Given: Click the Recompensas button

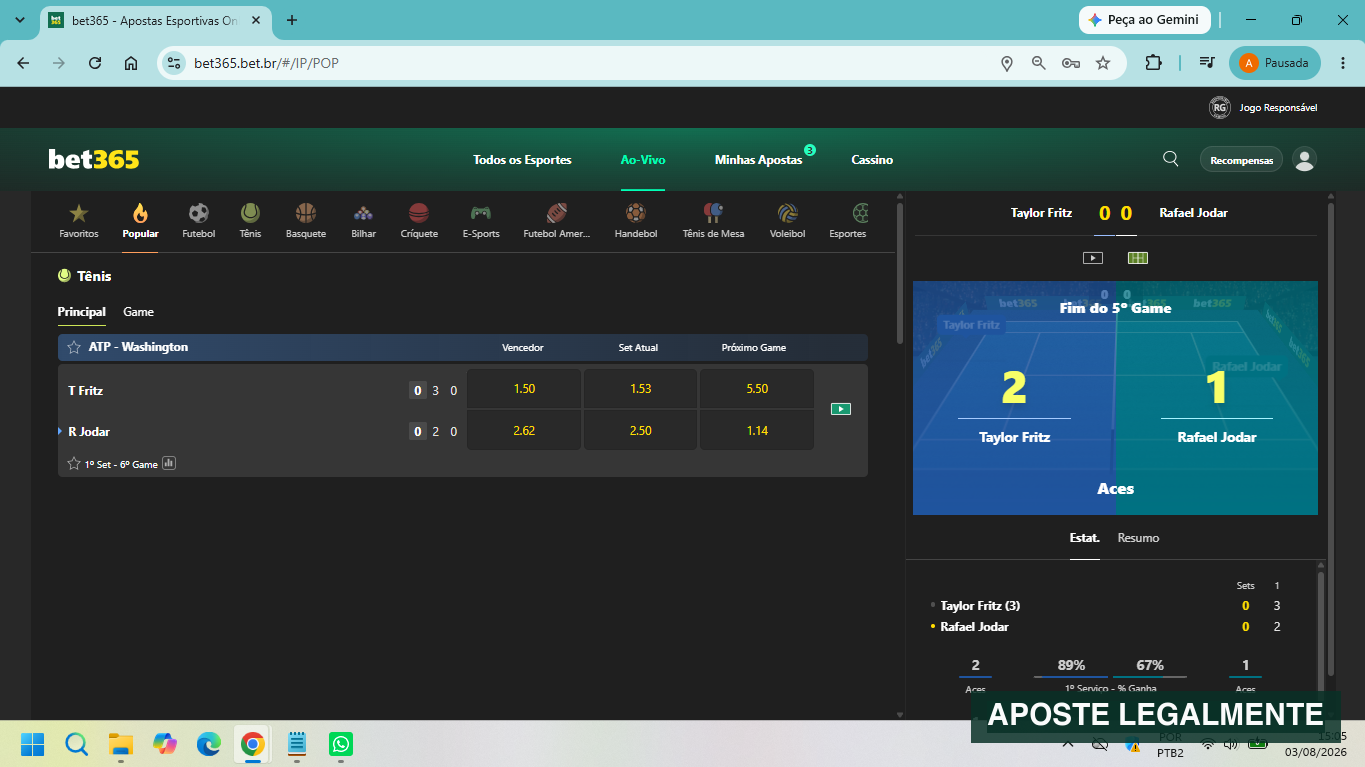Looking at the screenshot, I should (x=1241, y=160).
